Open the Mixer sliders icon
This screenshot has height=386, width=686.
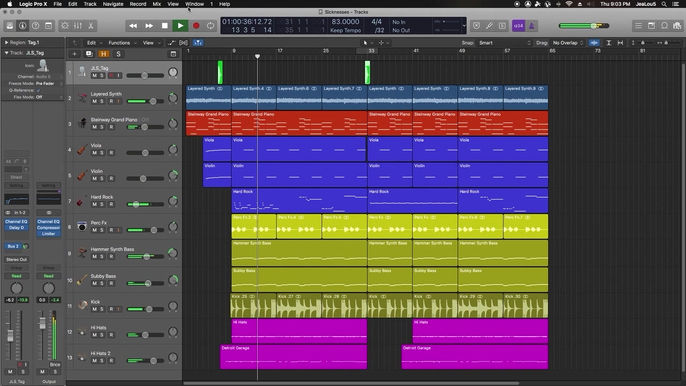click(78, 26)
